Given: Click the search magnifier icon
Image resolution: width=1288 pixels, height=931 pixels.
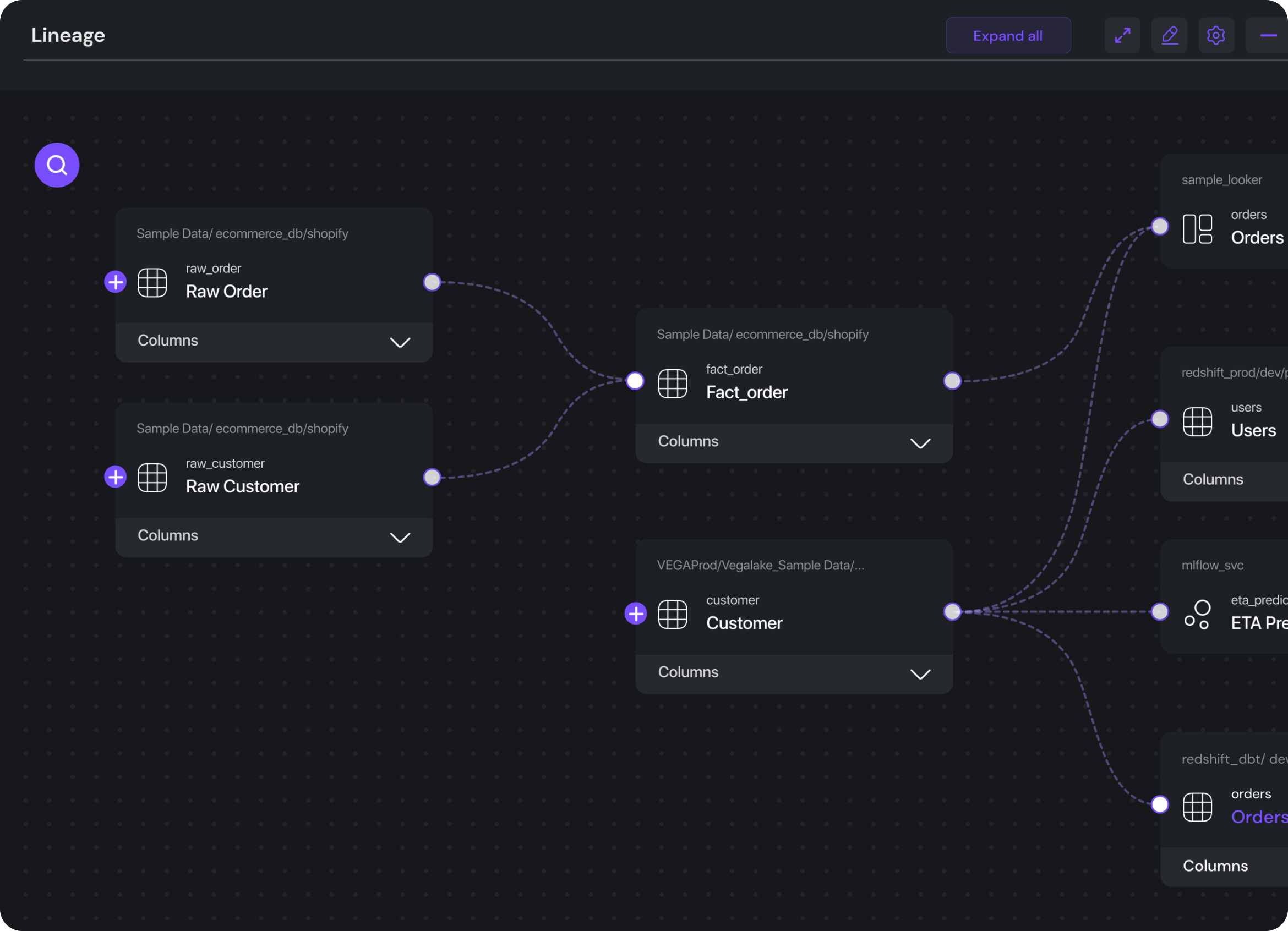Looking at the screenshot, I should click(x=57, y=165).
